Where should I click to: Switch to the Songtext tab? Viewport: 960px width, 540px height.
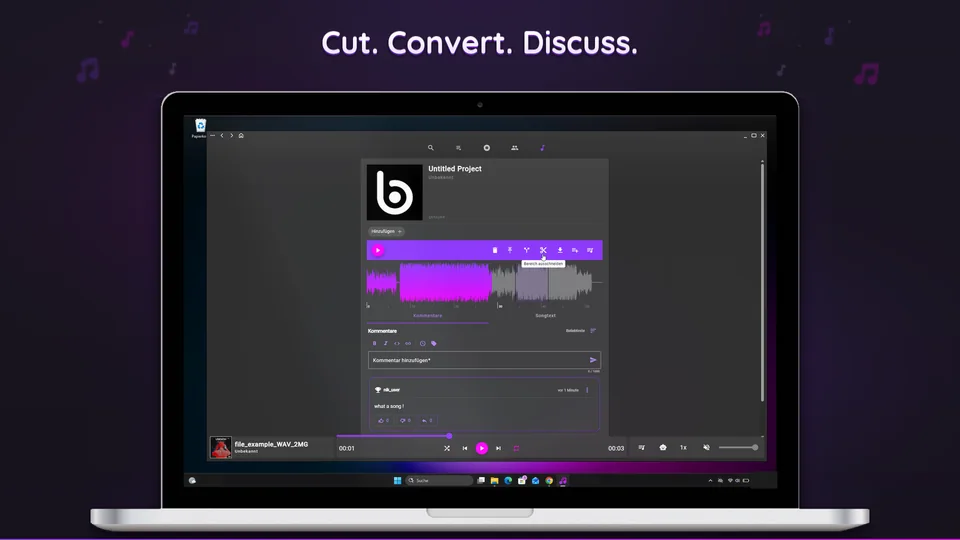pos(546,316)
